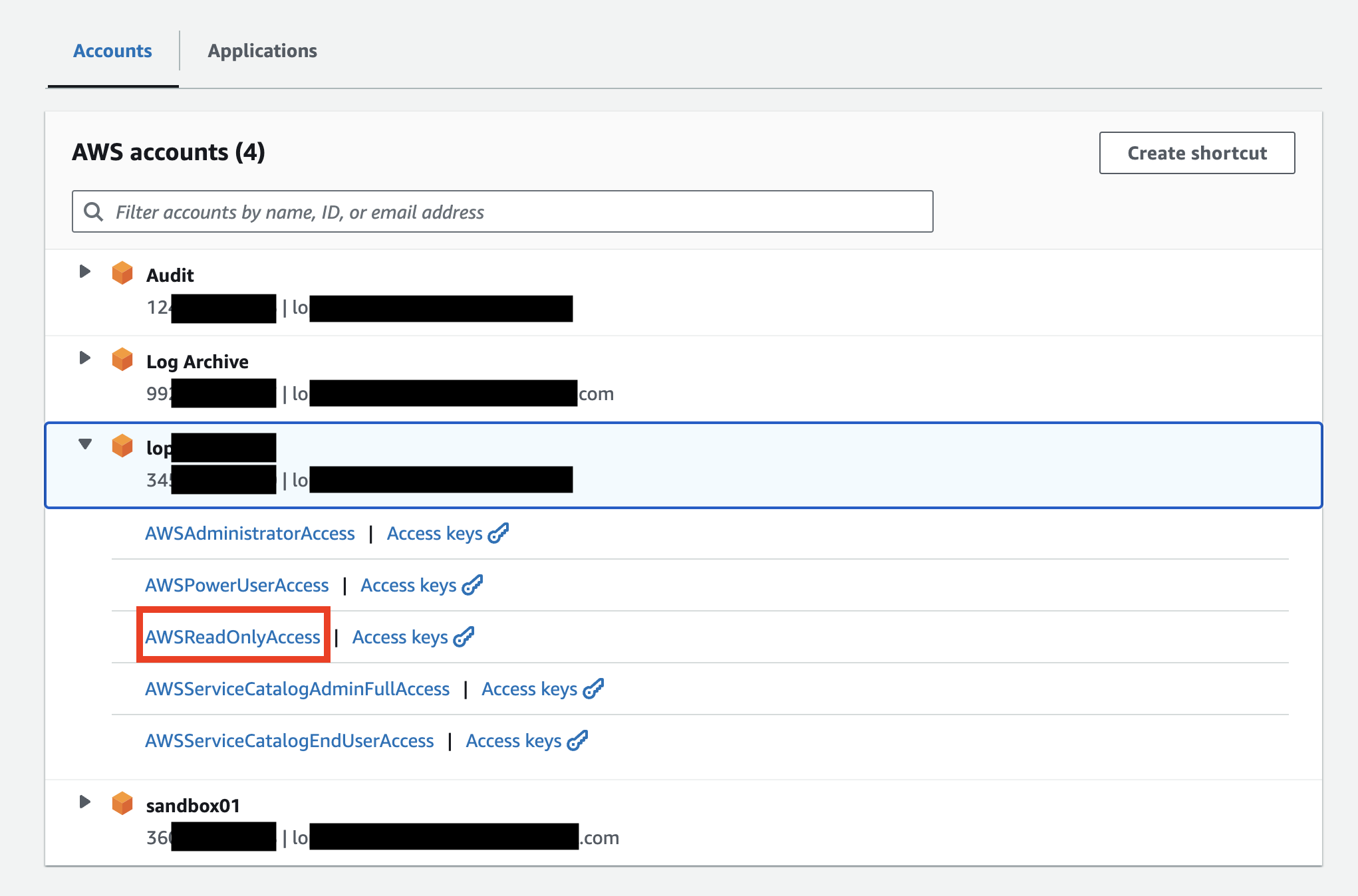The width and height of the screenshot is (1358, 896).
Task: Click the sandbox01 account cube icon
Action: pos(122,804)
